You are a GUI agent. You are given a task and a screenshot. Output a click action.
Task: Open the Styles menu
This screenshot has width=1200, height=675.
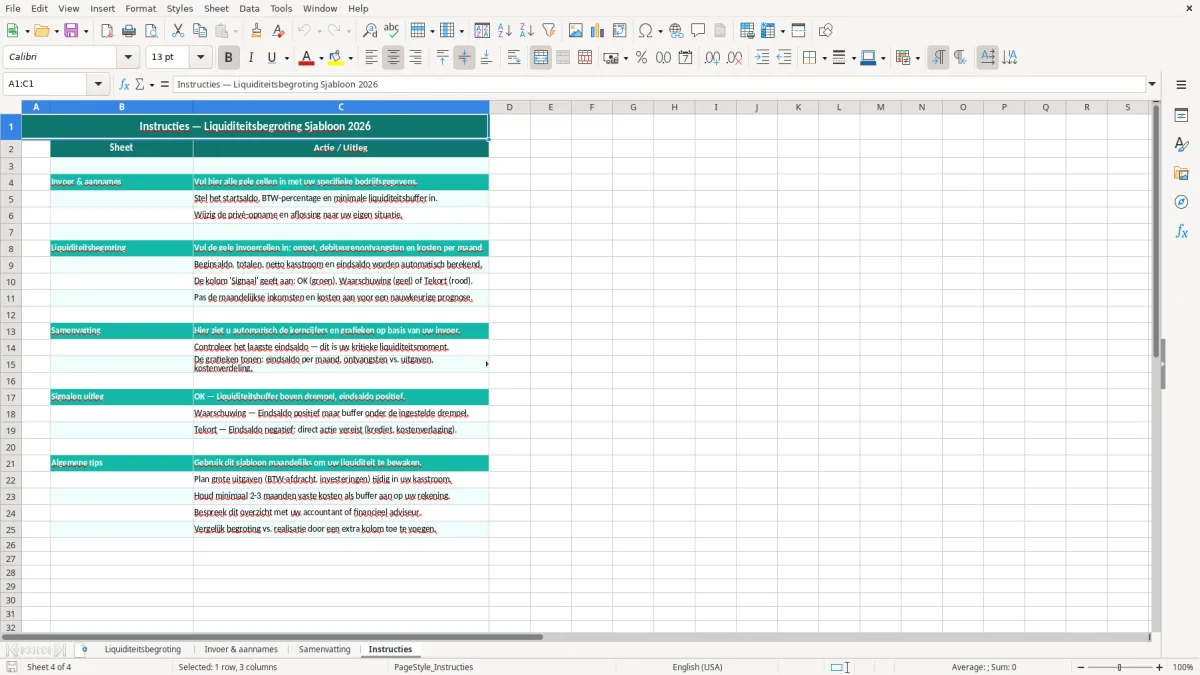pyautogui.click(x=180, y=8)
